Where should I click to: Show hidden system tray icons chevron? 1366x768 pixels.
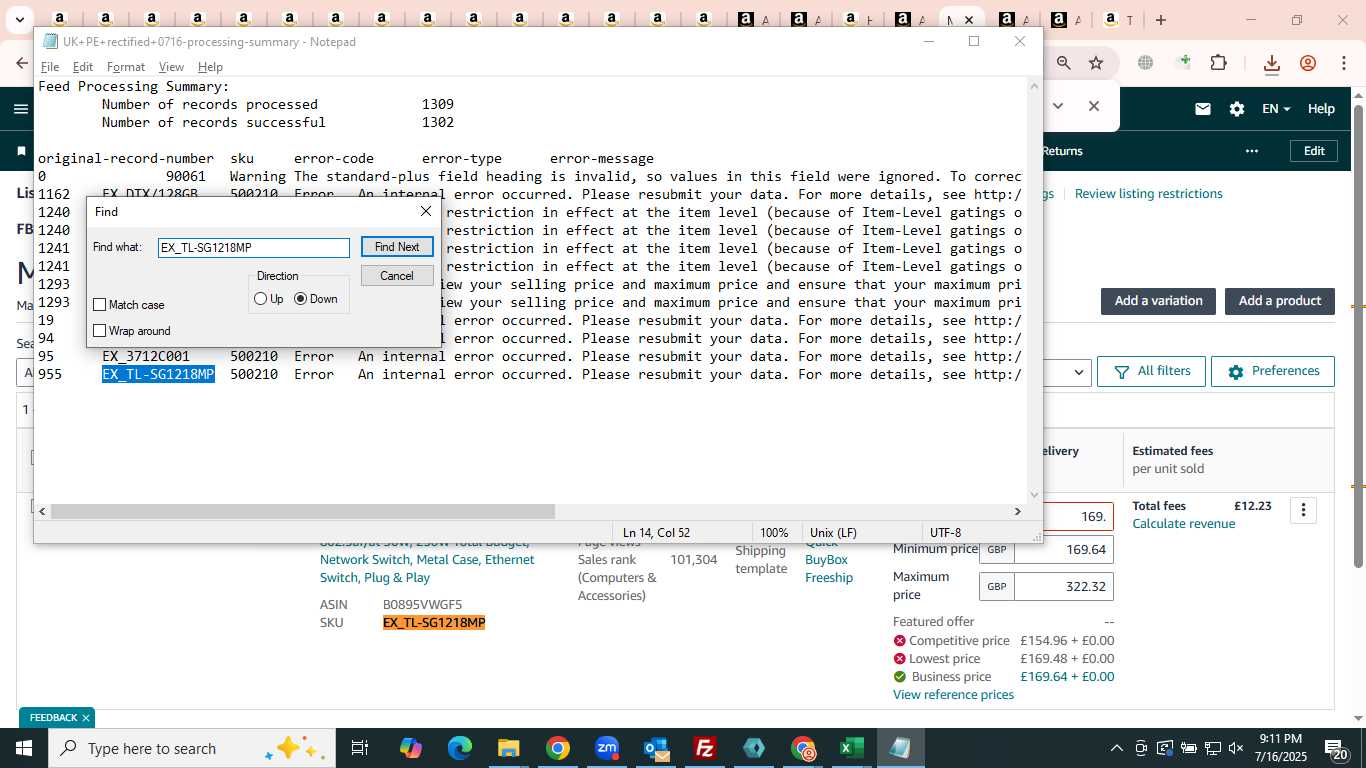pos(1117,748)
